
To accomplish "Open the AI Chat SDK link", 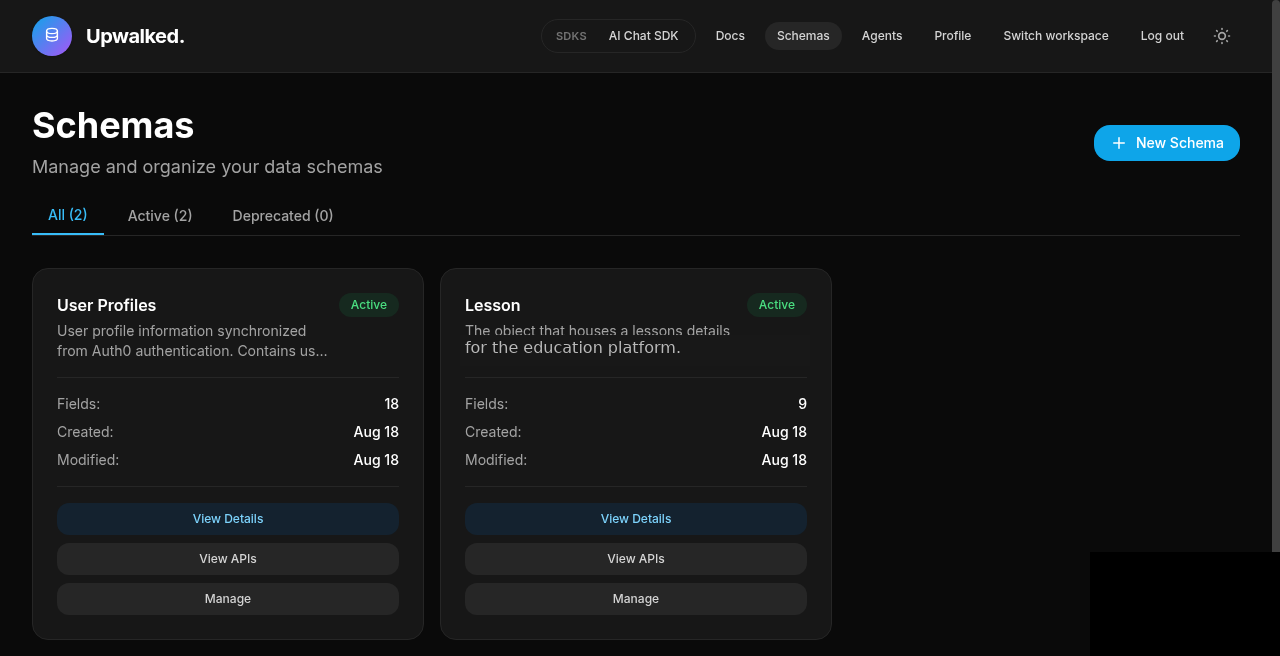I will point(644,36).
